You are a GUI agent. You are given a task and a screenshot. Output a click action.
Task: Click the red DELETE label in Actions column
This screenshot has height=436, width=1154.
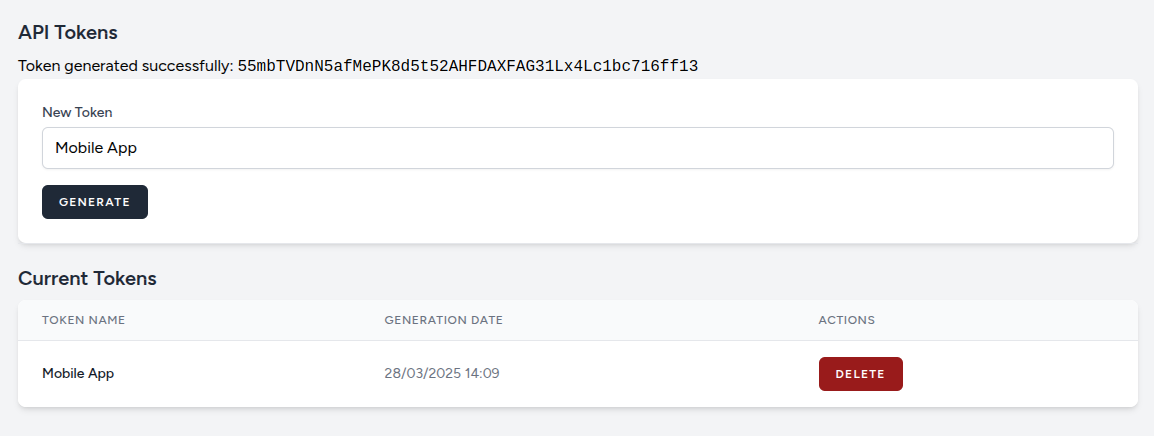pos(860,374)
